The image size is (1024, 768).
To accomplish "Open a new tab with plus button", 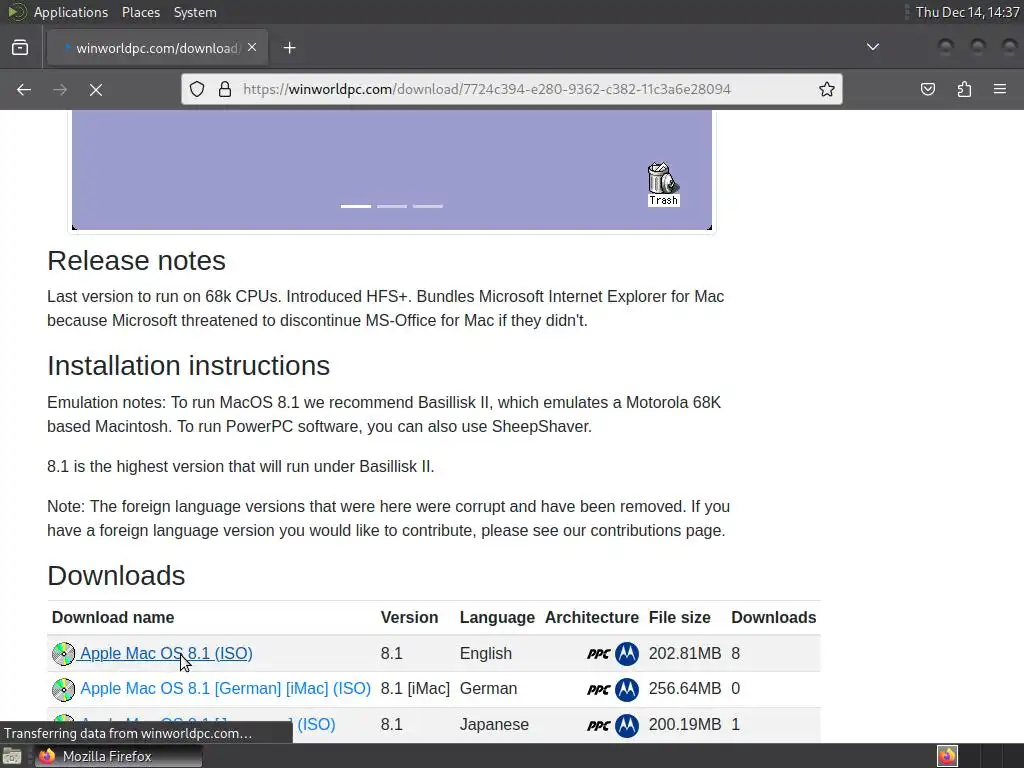I will [x=289, y=48].
